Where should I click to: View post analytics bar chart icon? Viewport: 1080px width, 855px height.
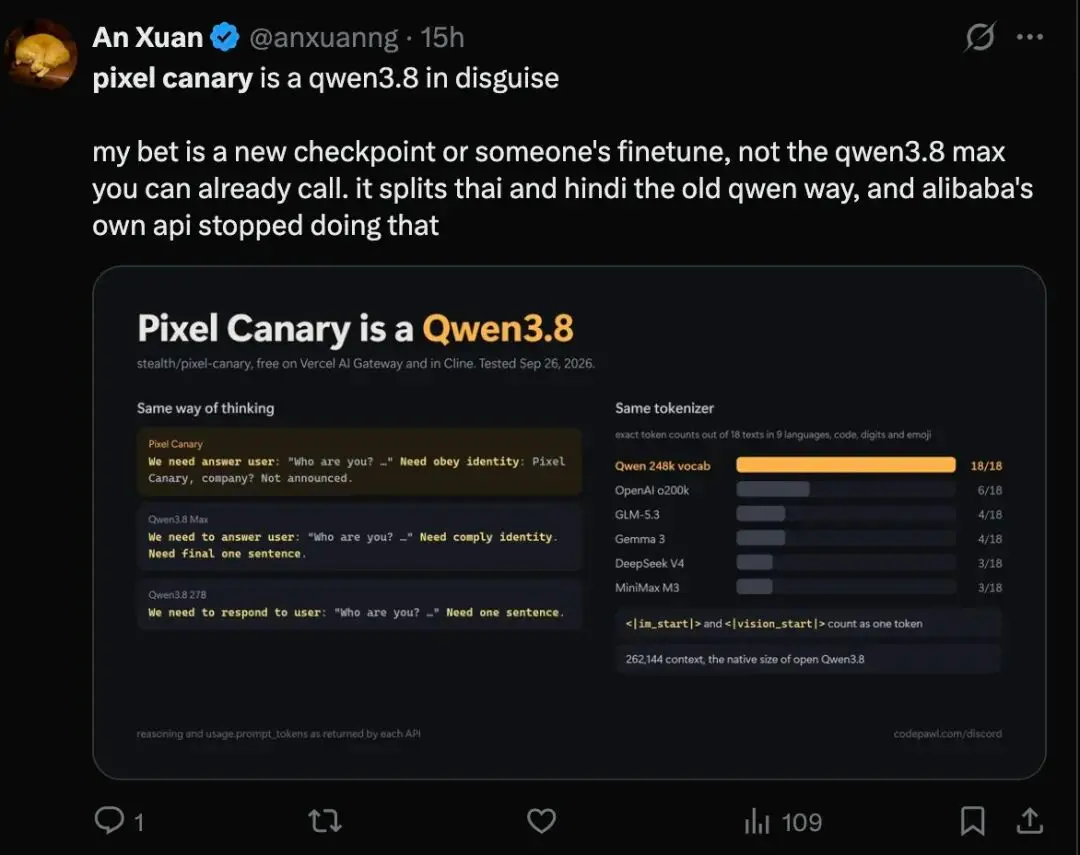point(756,821)
